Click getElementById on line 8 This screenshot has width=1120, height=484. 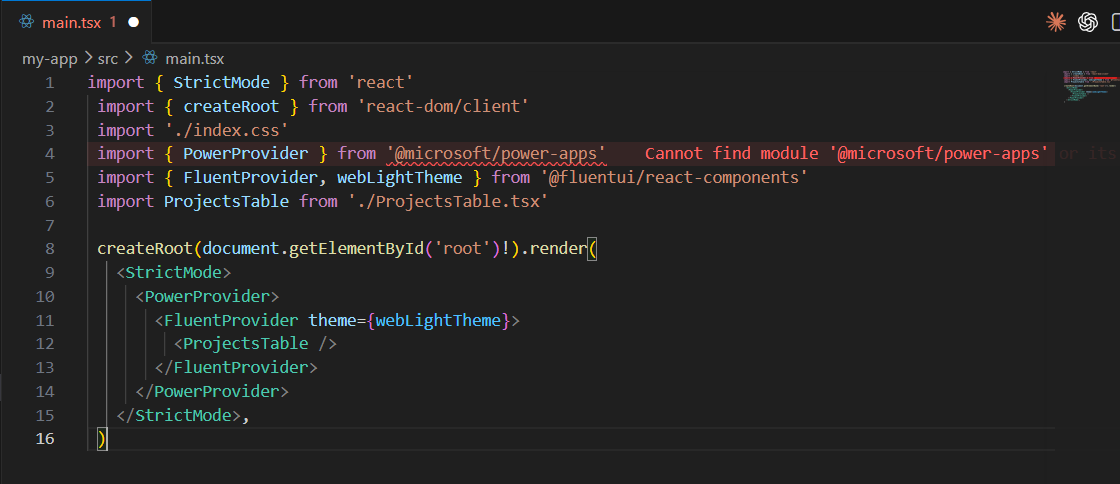click(x=356, y=248)
